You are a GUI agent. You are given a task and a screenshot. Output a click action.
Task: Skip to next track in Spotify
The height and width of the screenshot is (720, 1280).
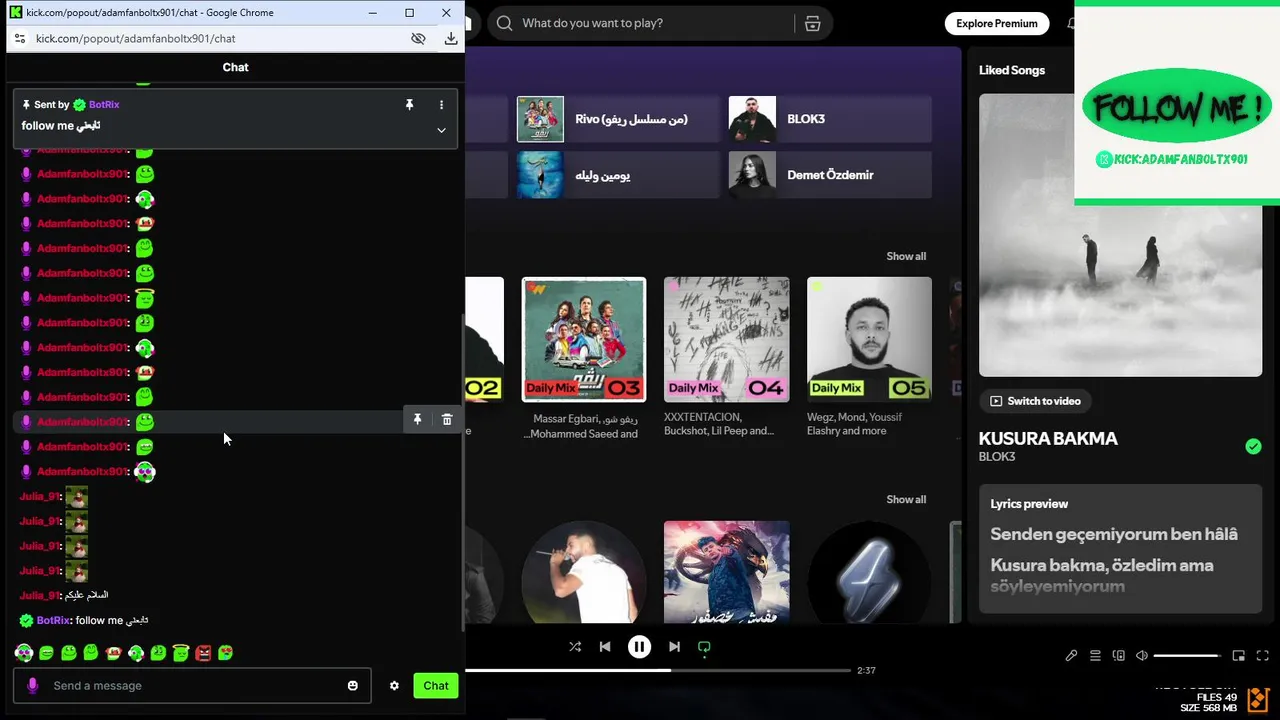click(674, 647)
